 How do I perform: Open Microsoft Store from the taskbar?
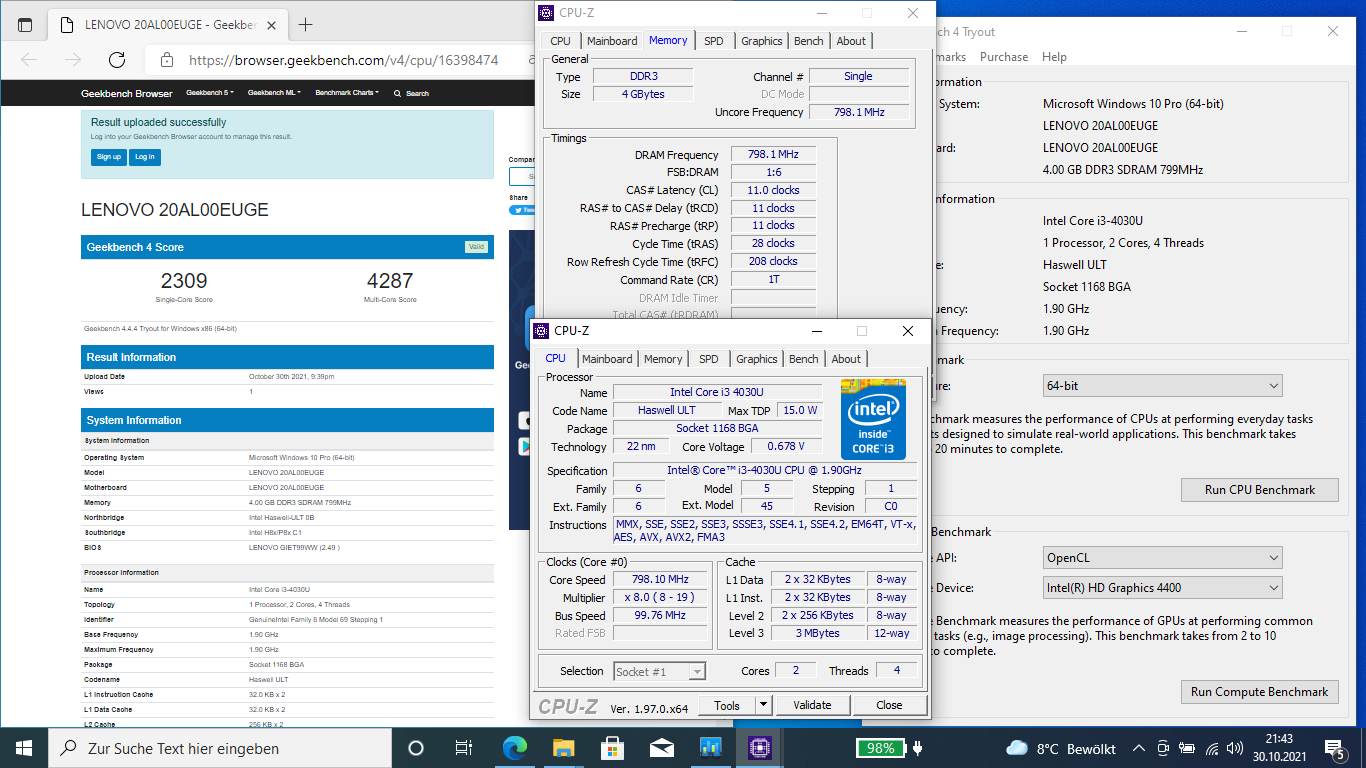[612, 748]
